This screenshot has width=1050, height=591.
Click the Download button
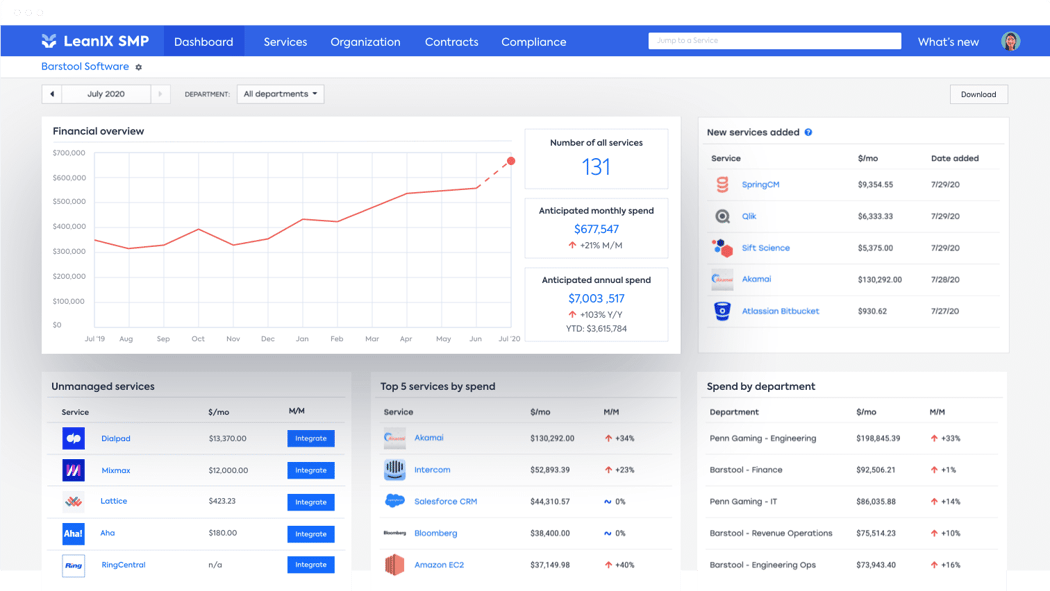(x=978, y=94)
